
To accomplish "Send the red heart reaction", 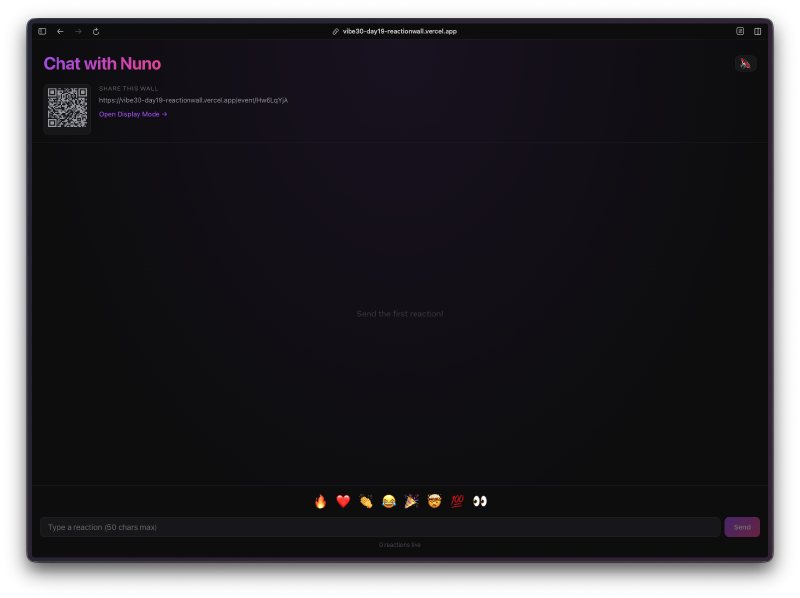I will tap(343, 501).
